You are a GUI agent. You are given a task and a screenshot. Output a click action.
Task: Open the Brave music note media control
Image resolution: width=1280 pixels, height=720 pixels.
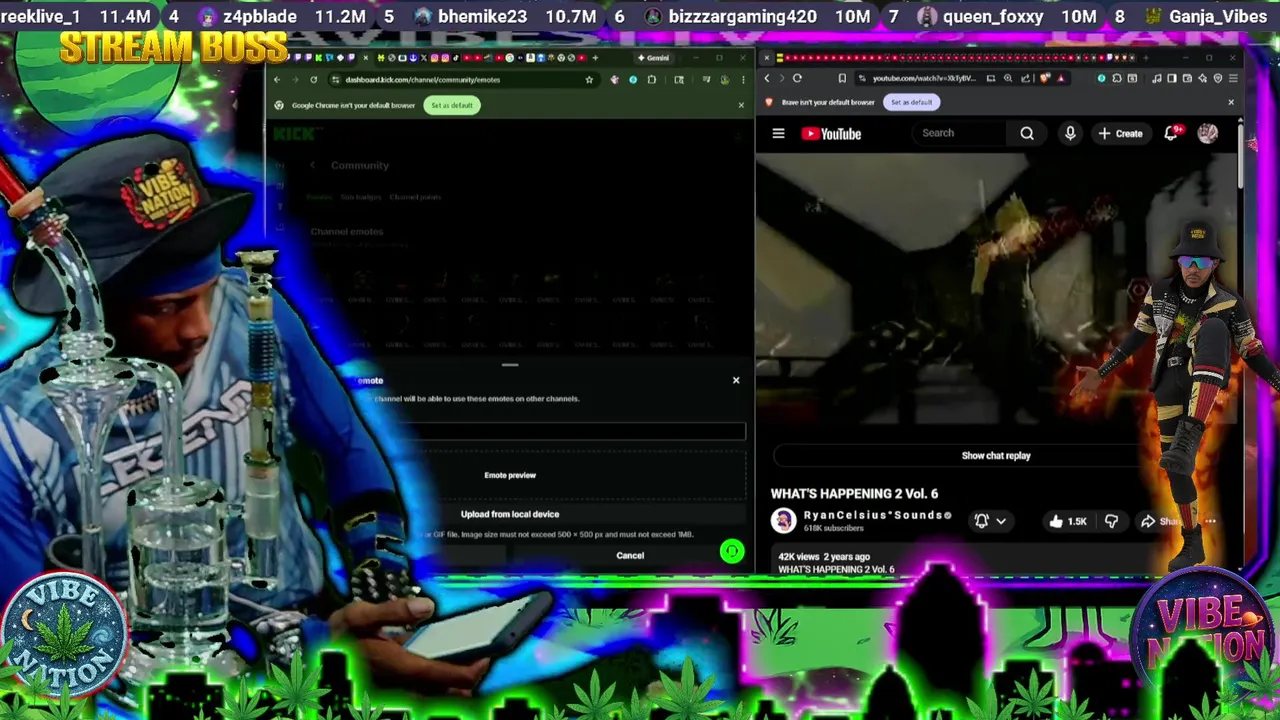pos(1157,78)
